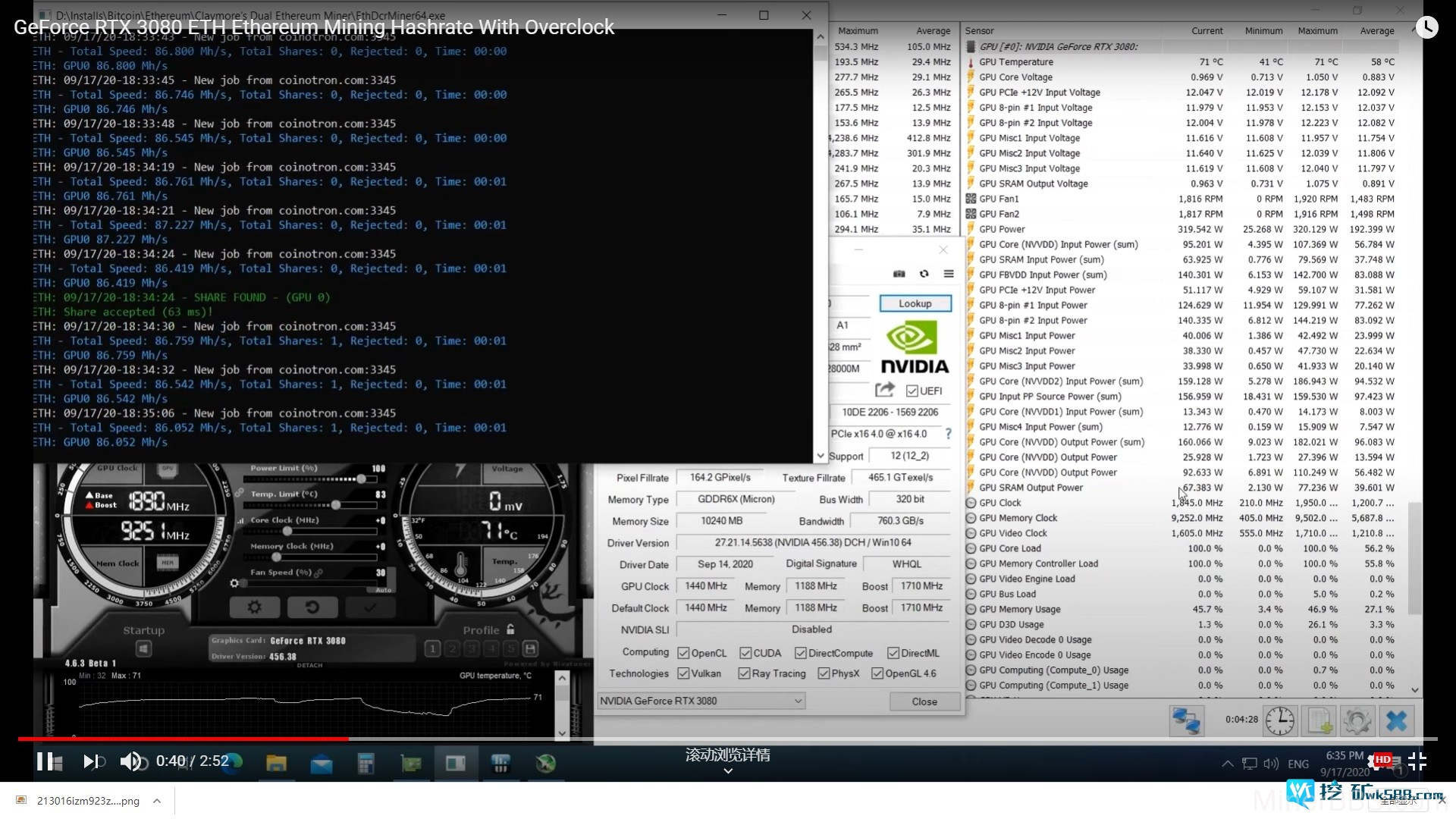Select Afterburner profile slot 1
The width and height of the screenshot is (1456, 819).
click(432, 648)
